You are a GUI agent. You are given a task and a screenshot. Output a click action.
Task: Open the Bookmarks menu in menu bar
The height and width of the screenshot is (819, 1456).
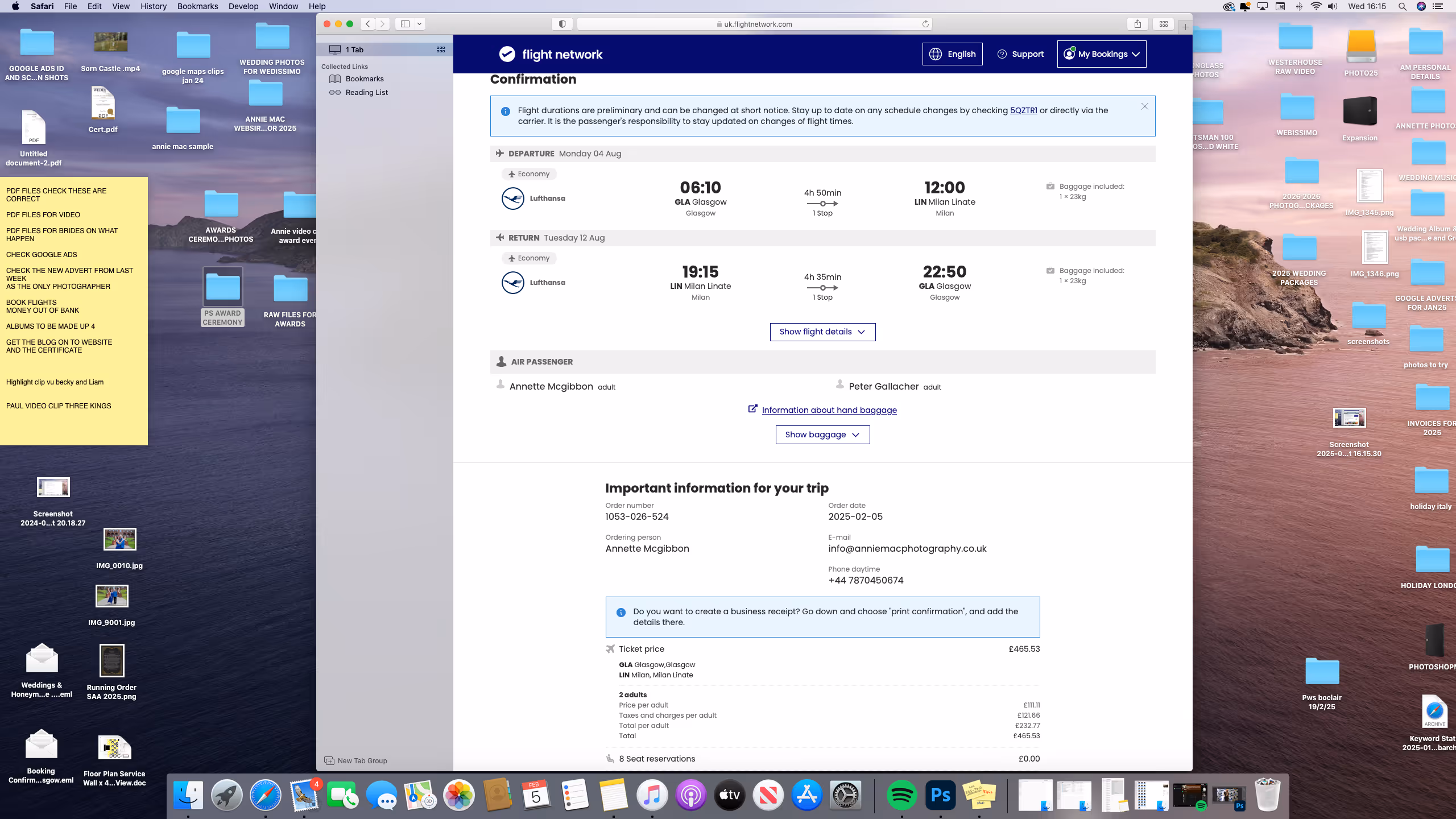coord(197,6)
